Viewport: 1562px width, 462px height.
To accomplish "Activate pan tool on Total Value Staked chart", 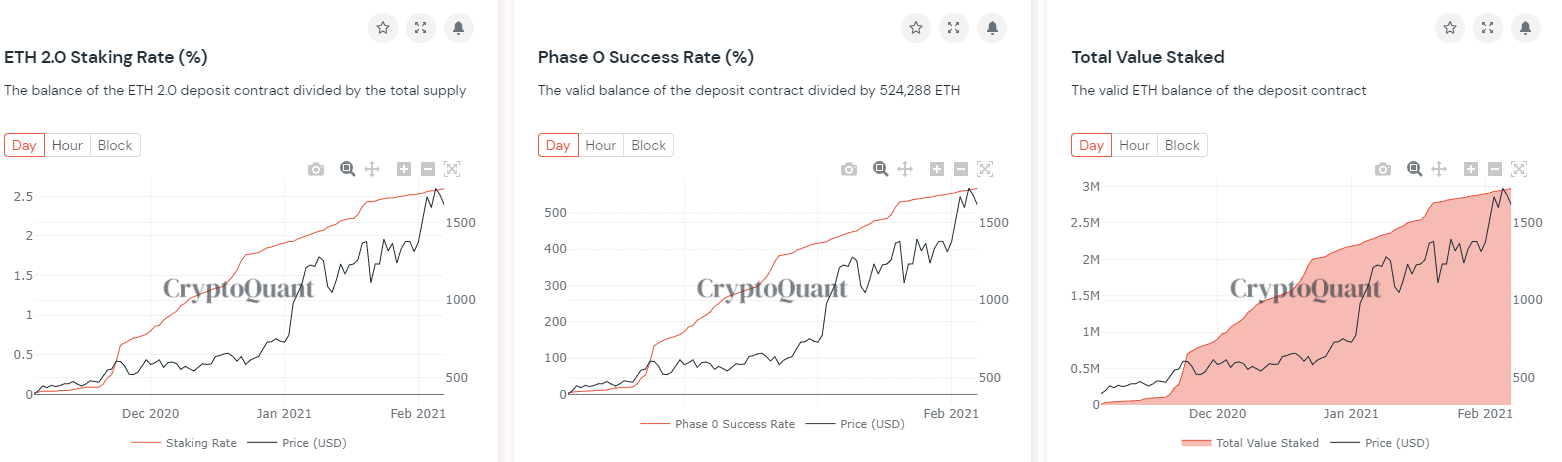I will coord(1438,169).
